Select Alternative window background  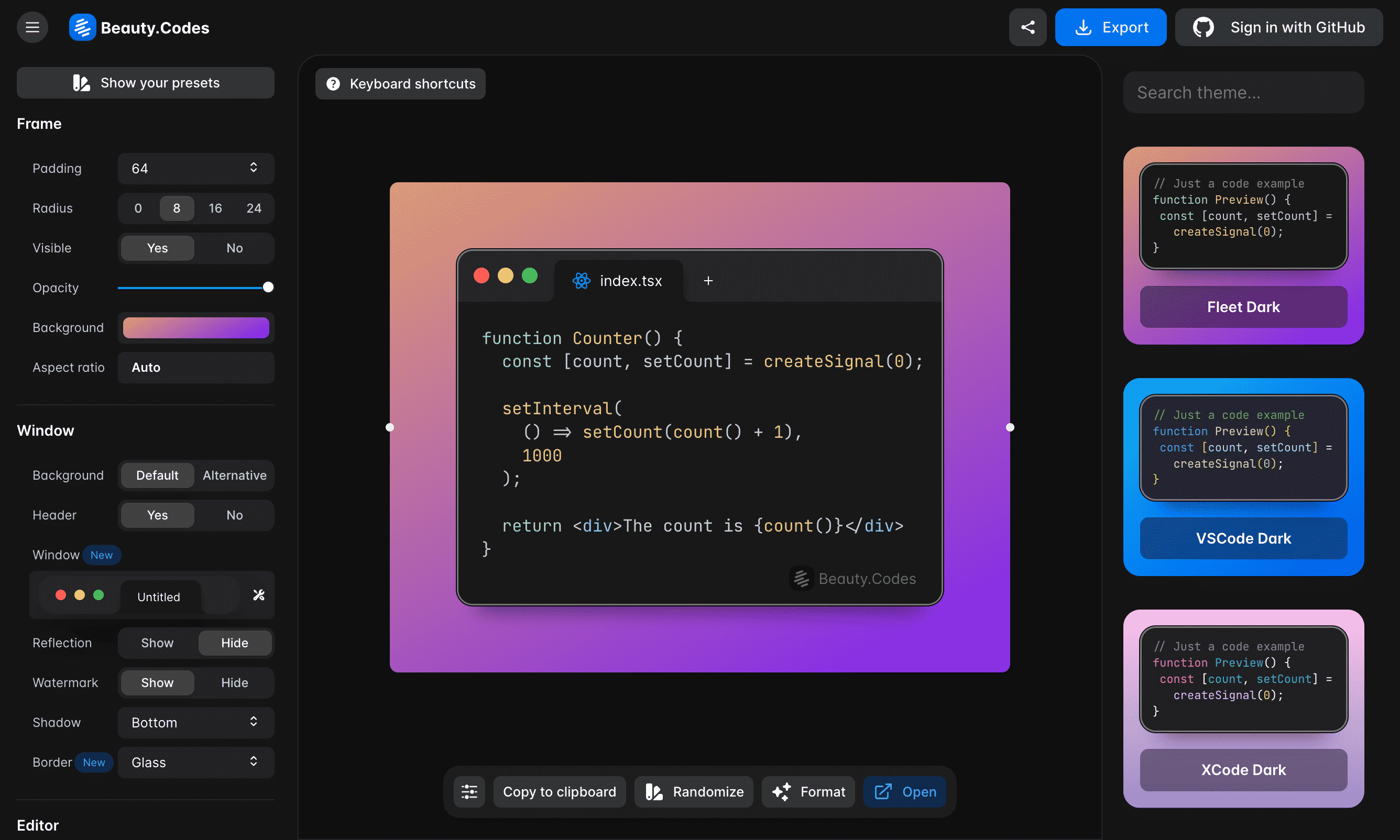234,476
